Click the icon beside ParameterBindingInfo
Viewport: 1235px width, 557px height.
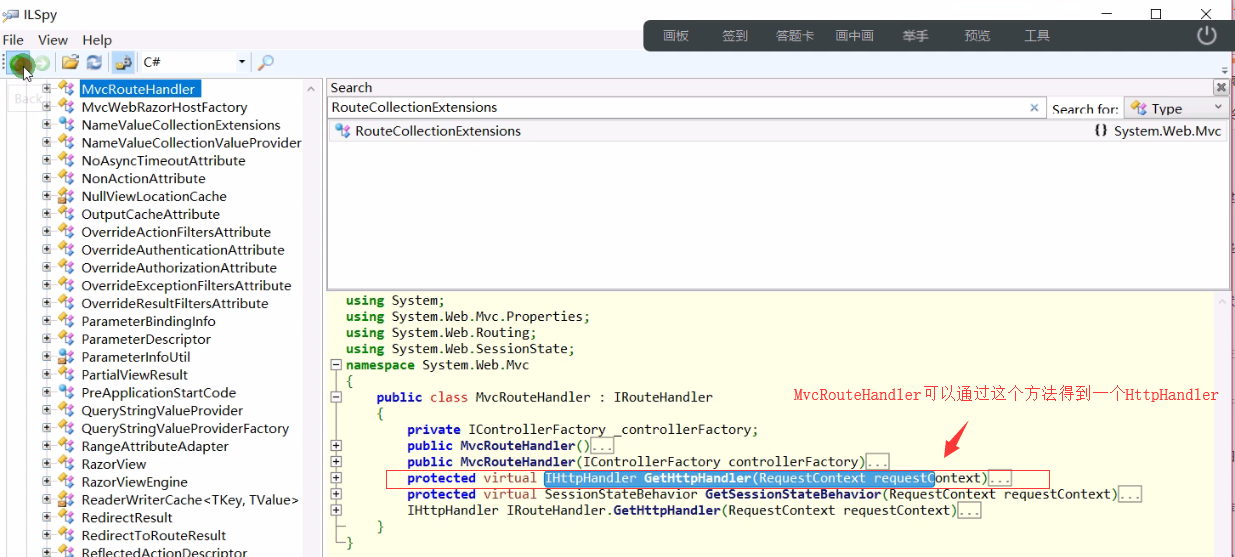66,321
